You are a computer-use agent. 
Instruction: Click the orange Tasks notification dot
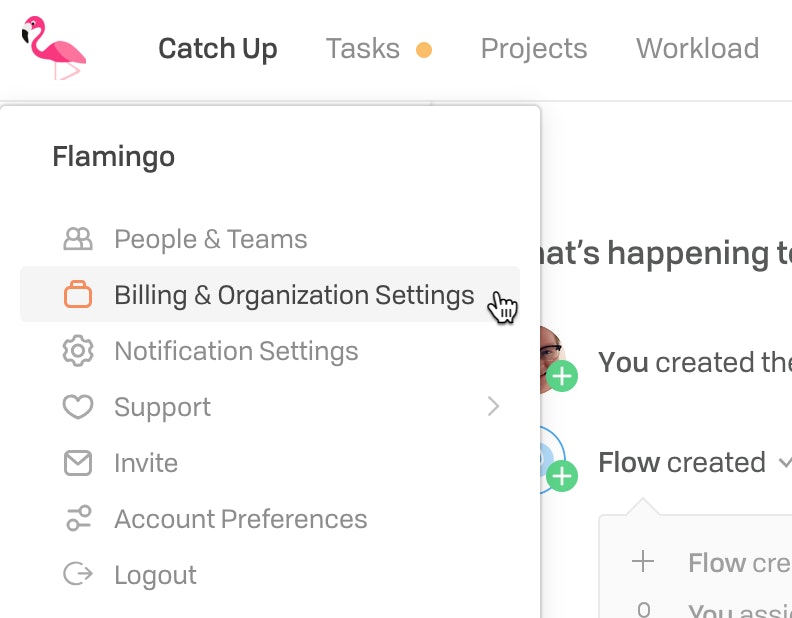424,50
